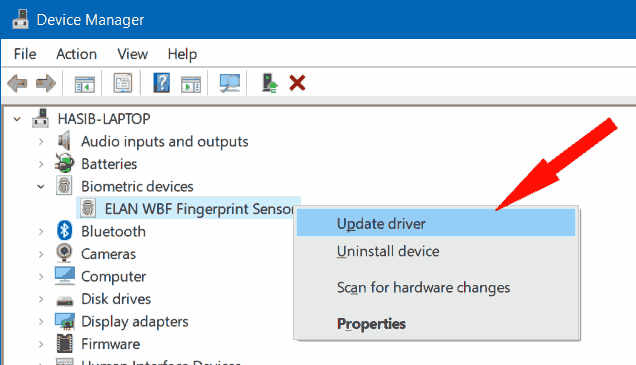Open the View menu
The image size is (636, 365).
pos(133,54)
